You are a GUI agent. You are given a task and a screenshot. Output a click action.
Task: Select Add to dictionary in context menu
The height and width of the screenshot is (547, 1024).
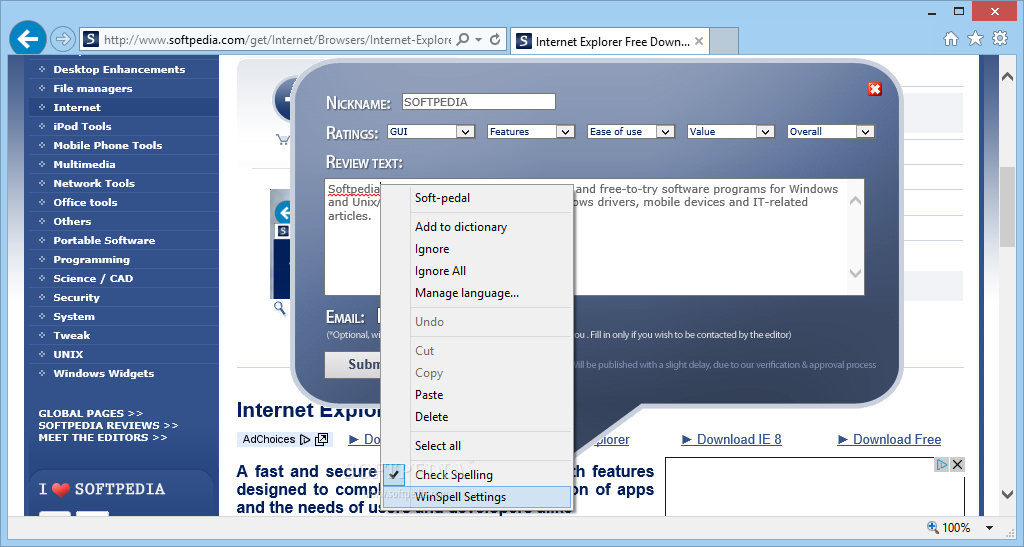click(477, 227)
